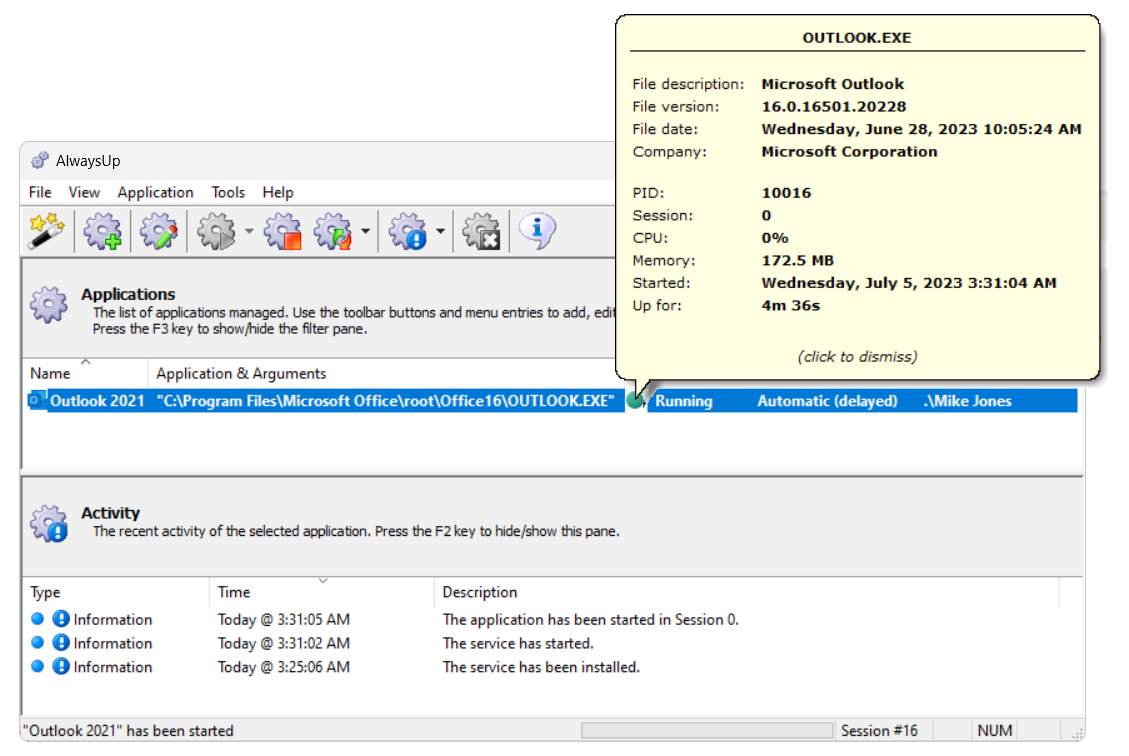Click status bar message "Outlook 2021" has been started

tap(127, 731)
